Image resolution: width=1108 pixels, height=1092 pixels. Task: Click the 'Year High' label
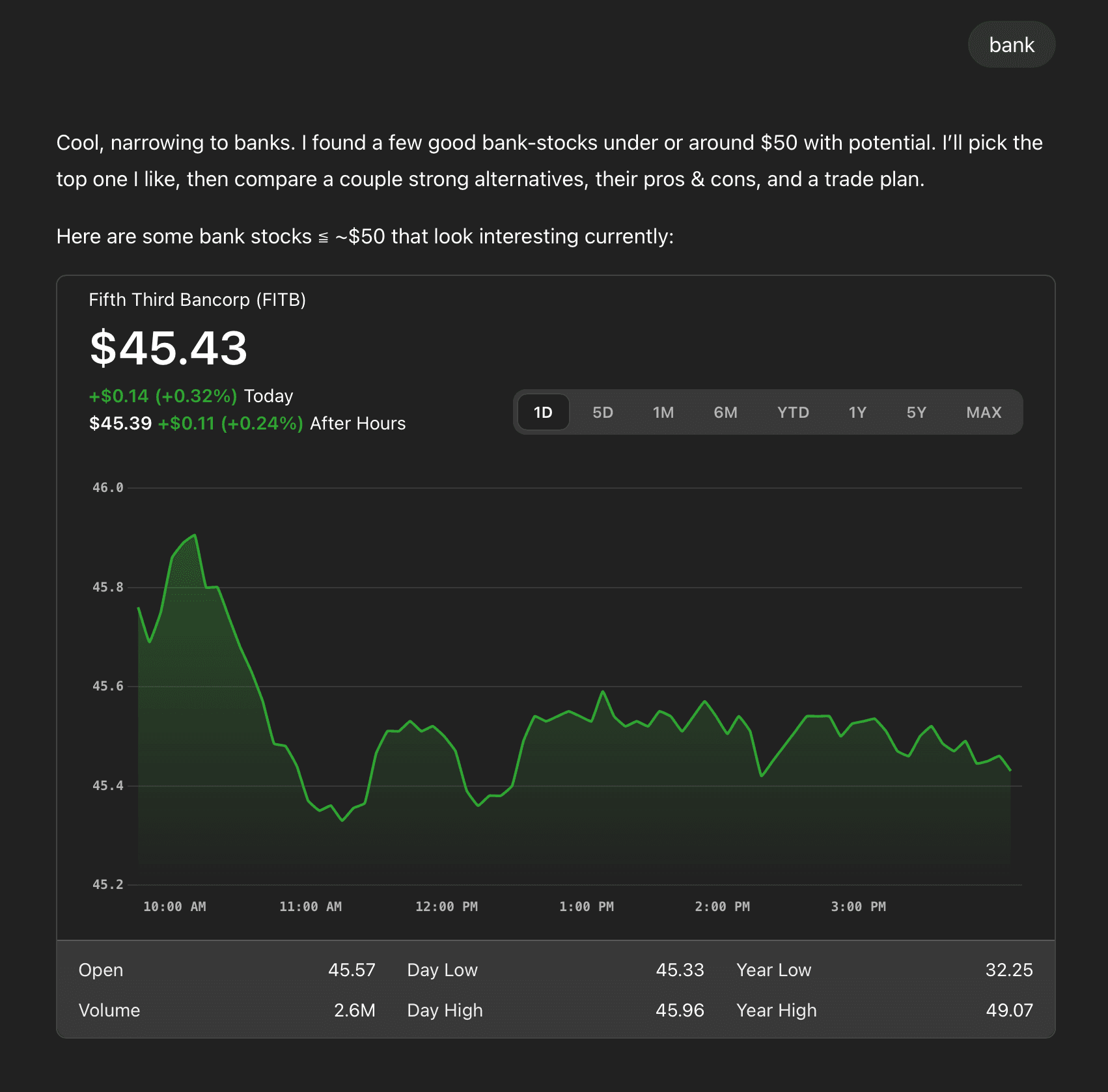777,1010
